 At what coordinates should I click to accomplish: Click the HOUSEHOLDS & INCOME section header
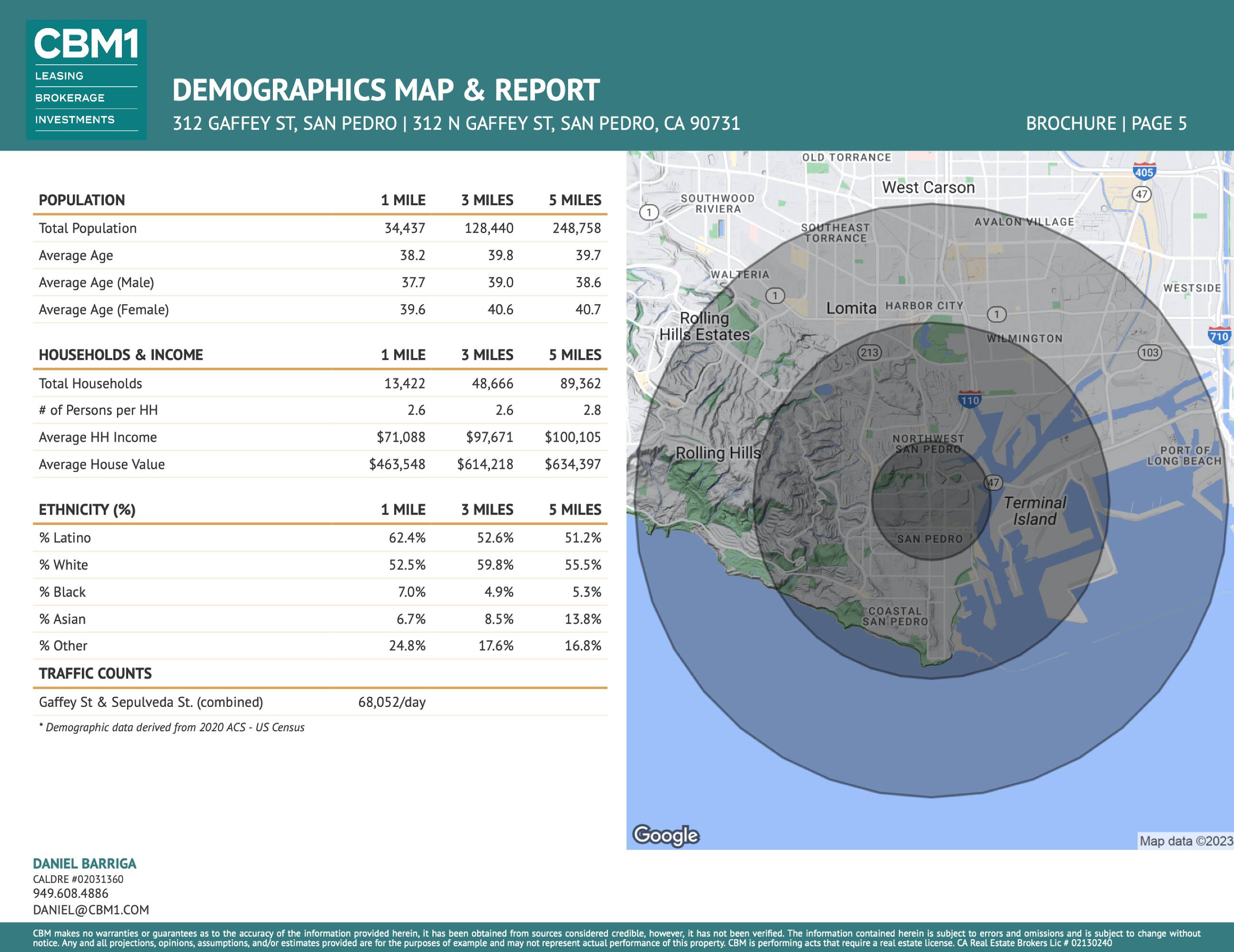click(x=121, y=355)
